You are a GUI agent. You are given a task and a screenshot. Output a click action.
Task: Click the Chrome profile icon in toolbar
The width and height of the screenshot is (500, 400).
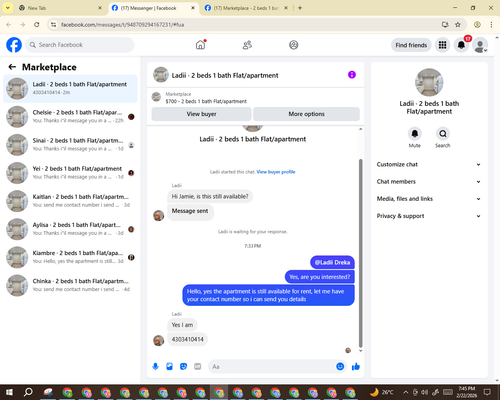477,24
